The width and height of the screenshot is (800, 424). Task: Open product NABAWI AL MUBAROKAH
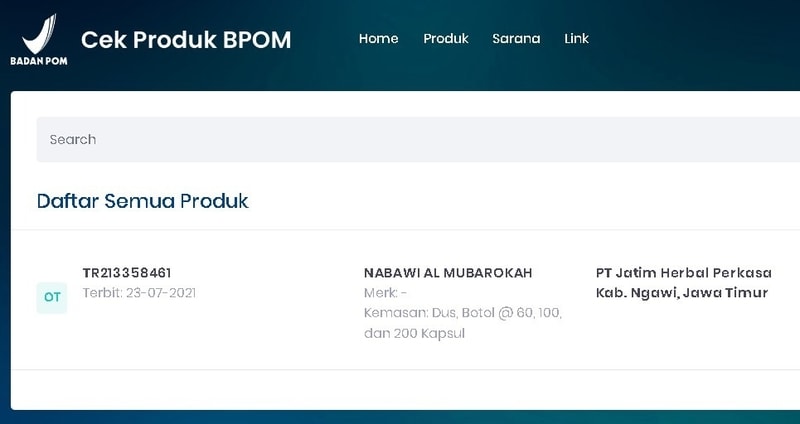click(448, 273)
